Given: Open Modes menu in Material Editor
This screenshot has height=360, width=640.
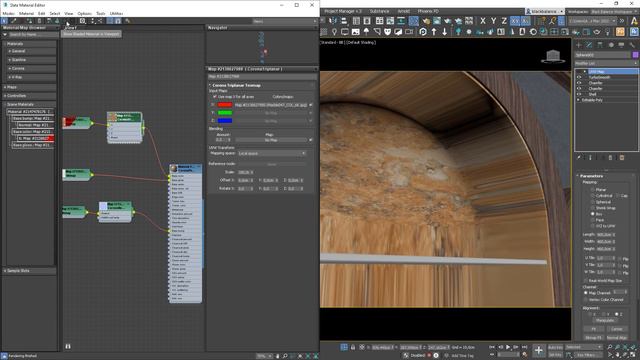Looking at the screenshot, I should [x=9, y=13].
